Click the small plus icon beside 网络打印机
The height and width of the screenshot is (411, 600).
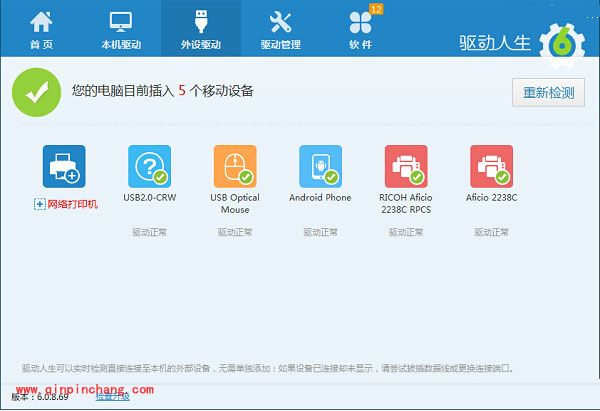click(40, 204)
